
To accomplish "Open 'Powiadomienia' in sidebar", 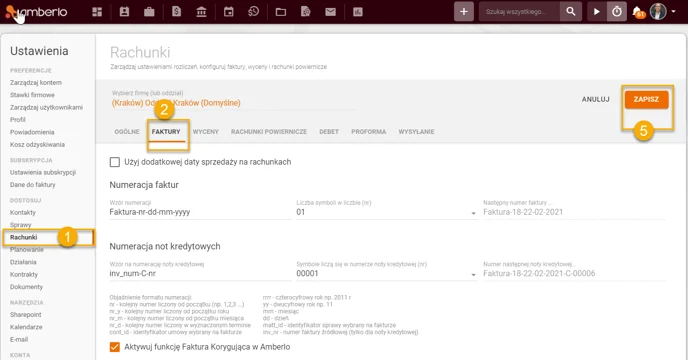I will [x=32, y=132].
